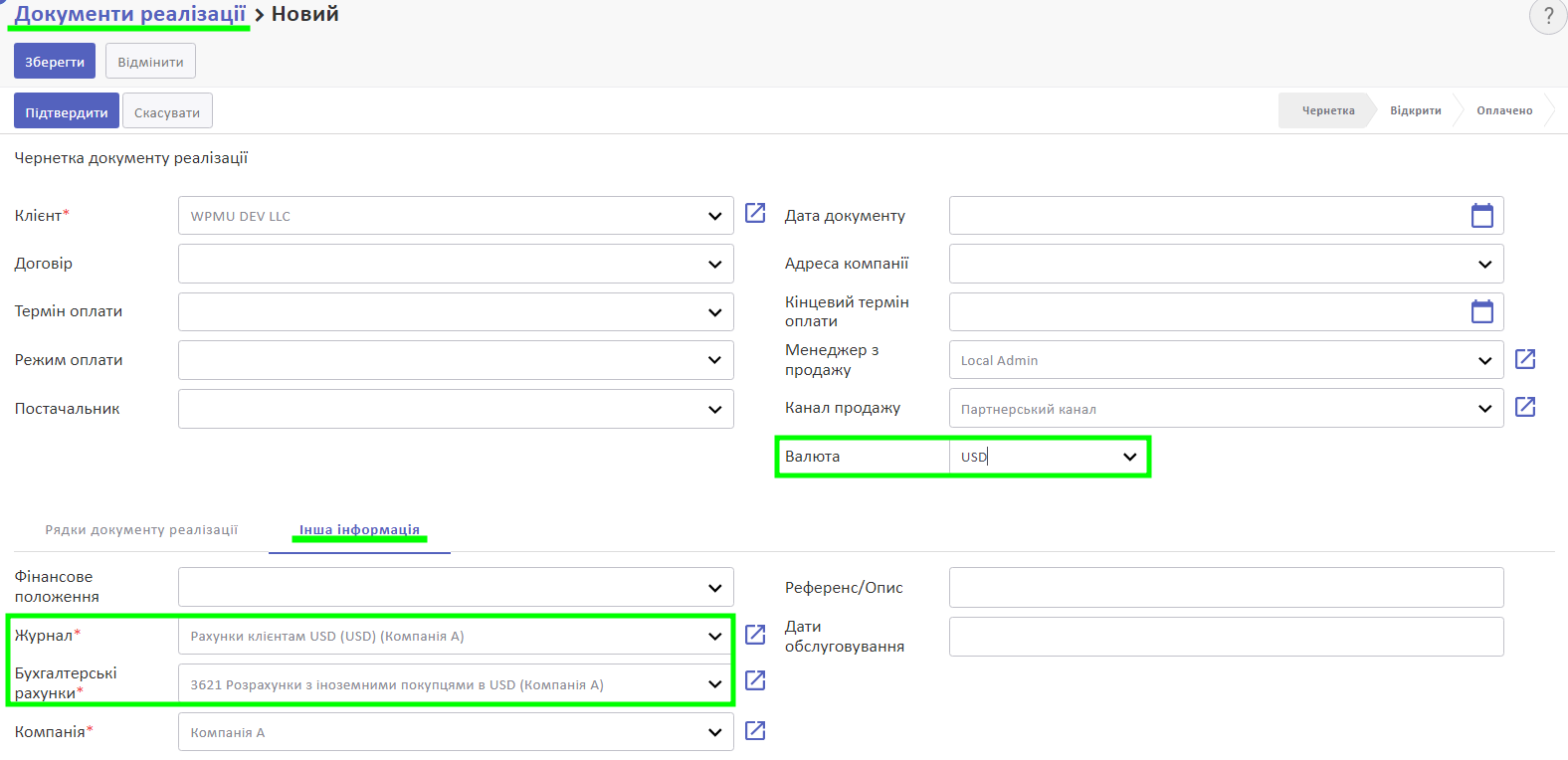
Task: Switch to Рядки документу реалізації tab
Action: tap(141, 530)
